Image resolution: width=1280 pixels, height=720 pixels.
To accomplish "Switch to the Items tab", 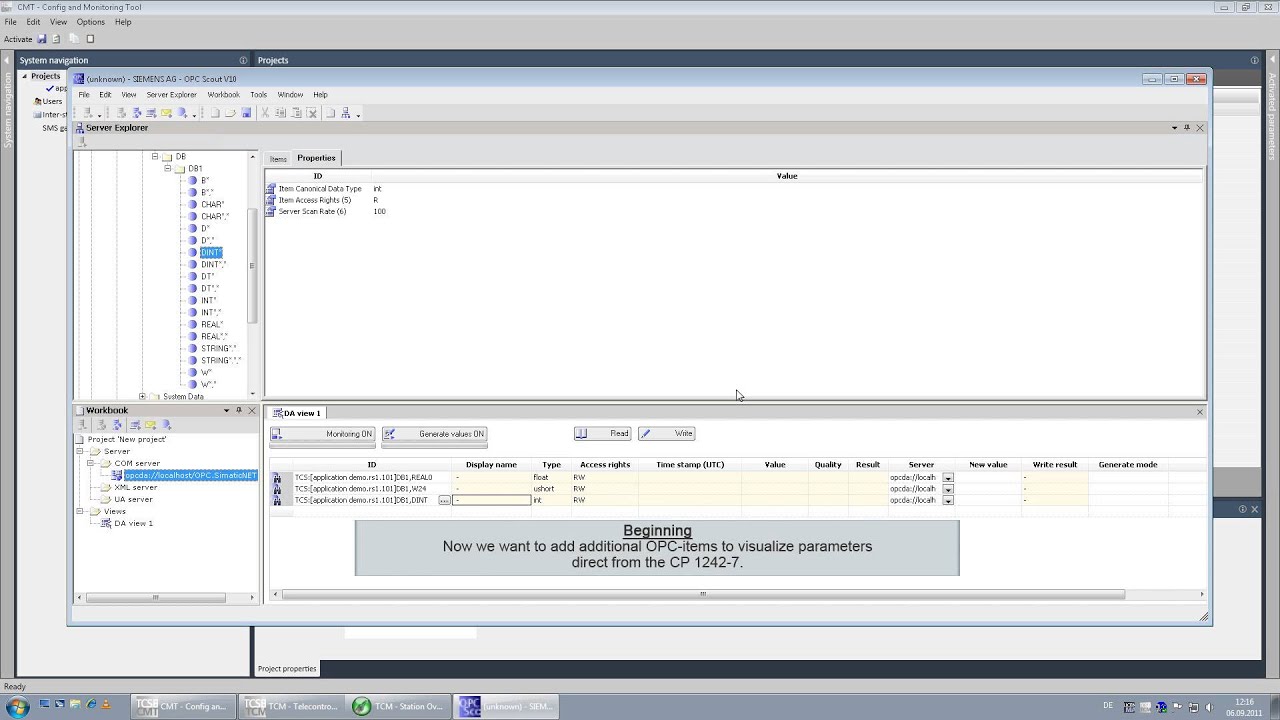I will (278, 159).
